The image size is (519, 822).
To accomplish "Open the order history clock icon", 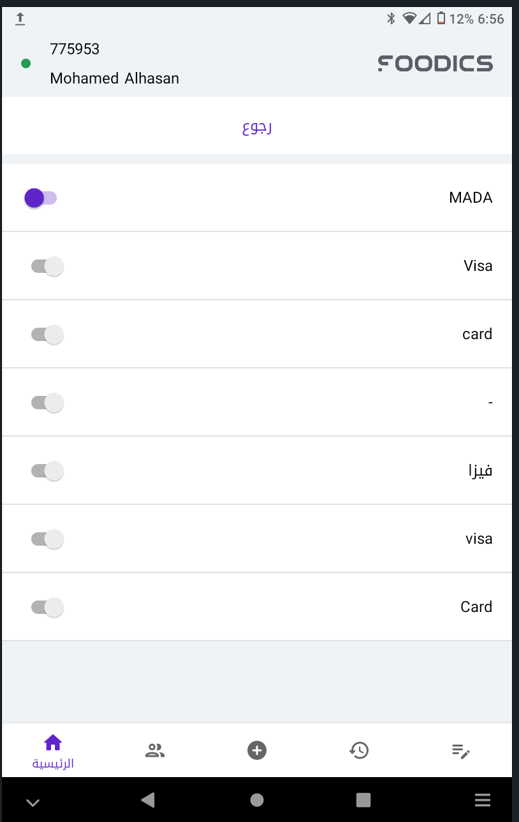I will [x=359, y=751].
